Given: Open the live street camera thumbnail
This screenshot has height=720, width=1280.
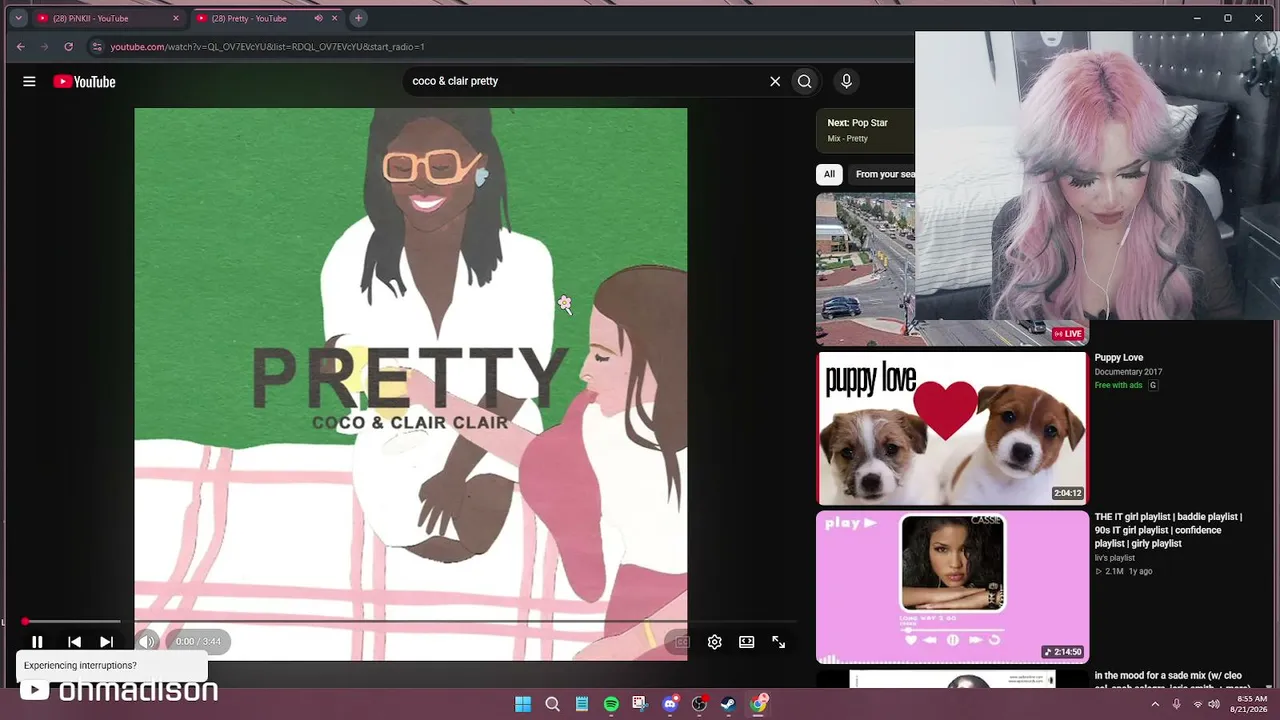Looking at the screenshot, I should click(866, 269).
